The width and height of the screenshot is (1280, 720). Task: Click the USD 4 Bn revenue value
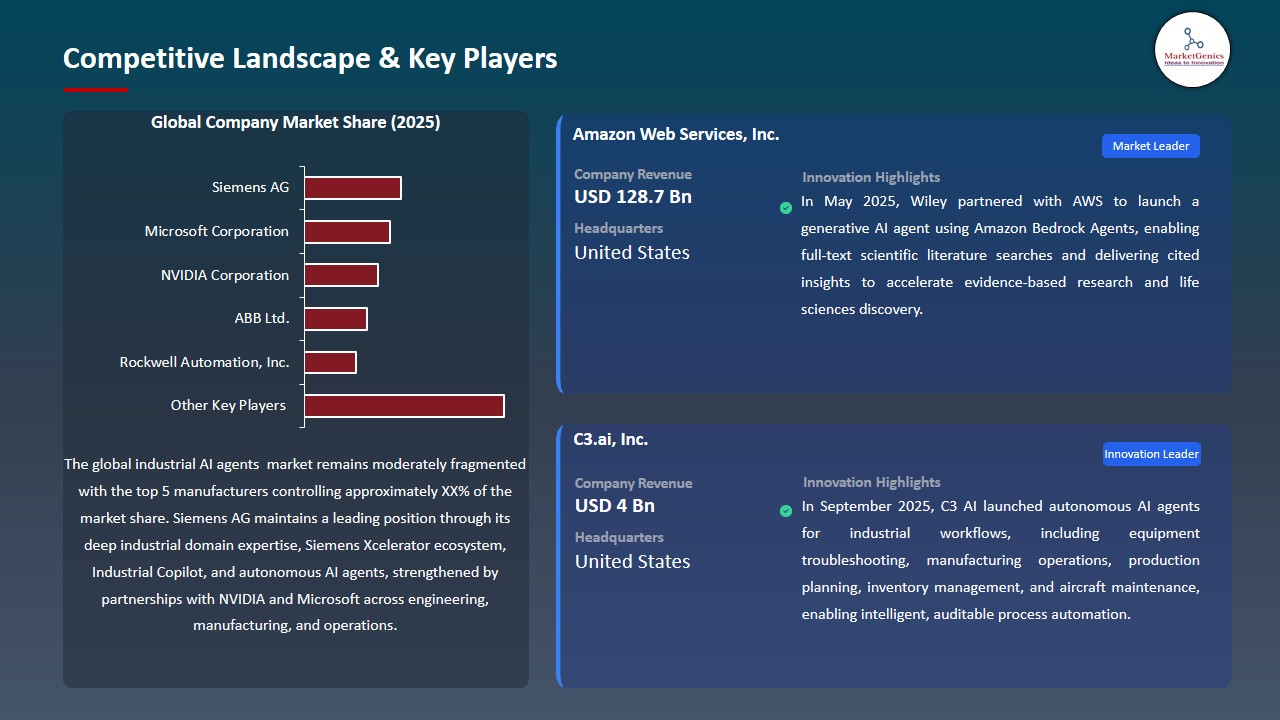click(x=615, y=506)
